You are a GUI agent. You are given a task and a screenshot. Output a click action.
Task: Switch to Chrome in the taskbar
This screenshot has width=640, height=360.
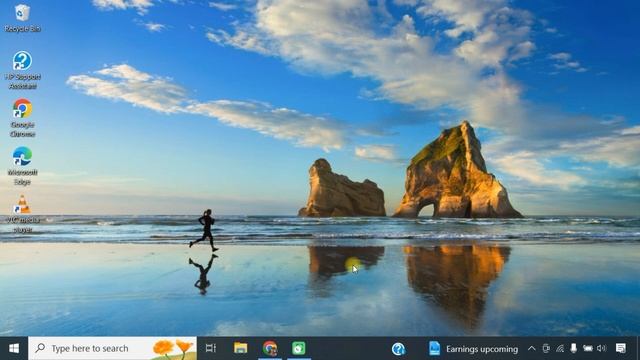pyautogui.click(x=270, y=348)
